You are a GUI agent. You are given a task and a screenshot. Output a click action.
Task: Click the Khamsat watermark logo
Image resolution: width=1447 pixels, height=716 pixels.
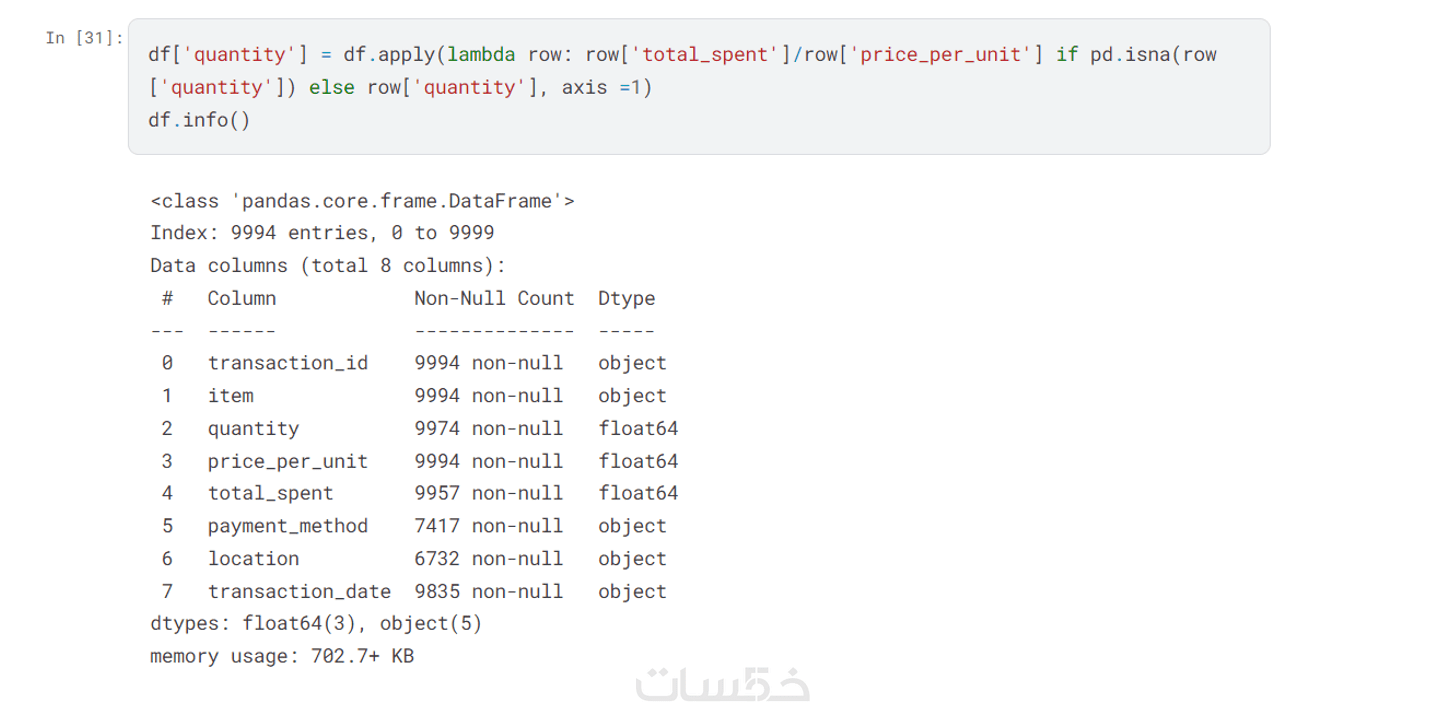724,682
